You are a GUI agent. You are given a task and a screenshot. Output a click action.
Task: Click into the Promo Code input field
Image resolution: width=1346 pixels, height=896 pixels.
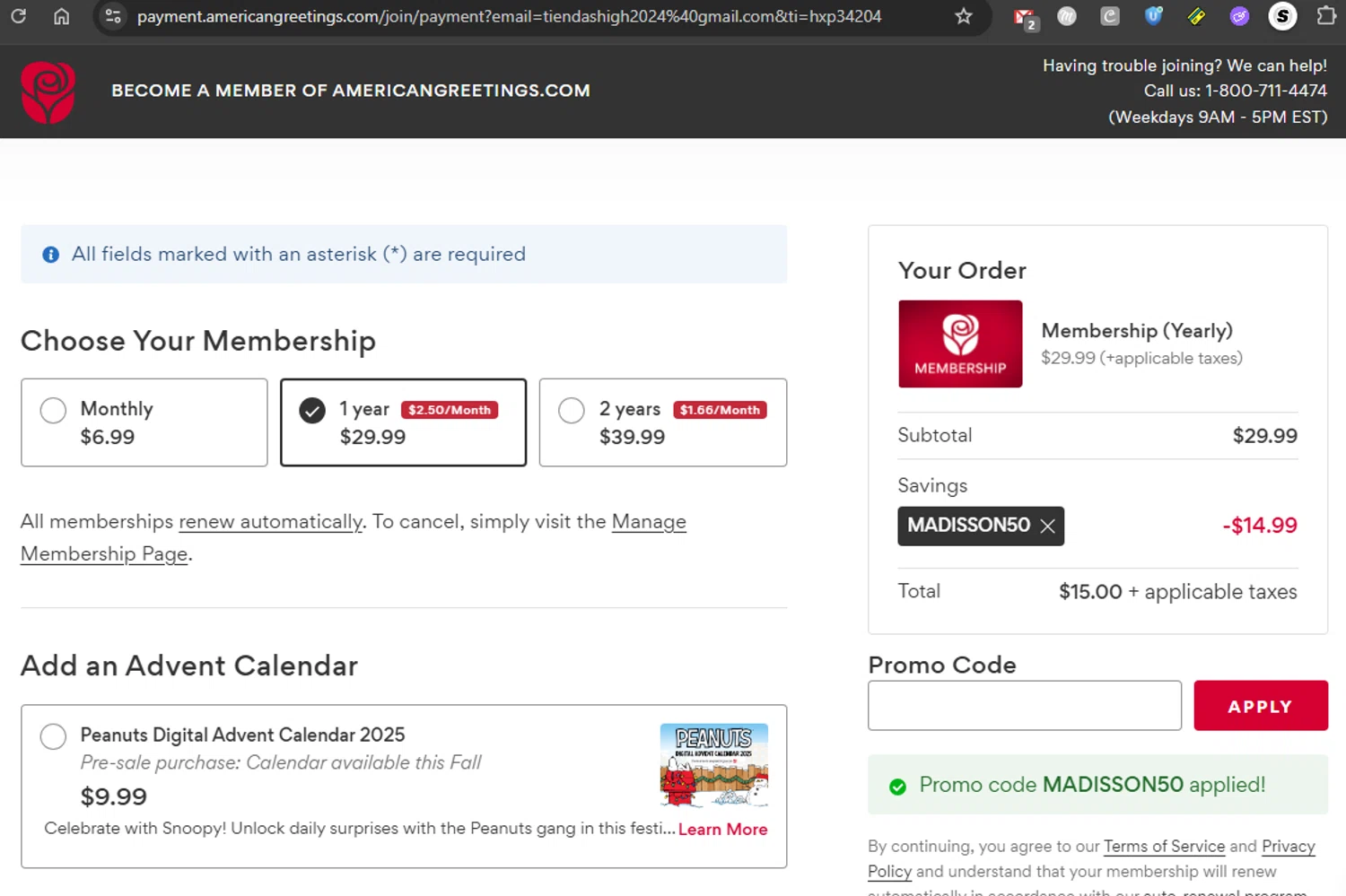click(x=1024, y=706)
